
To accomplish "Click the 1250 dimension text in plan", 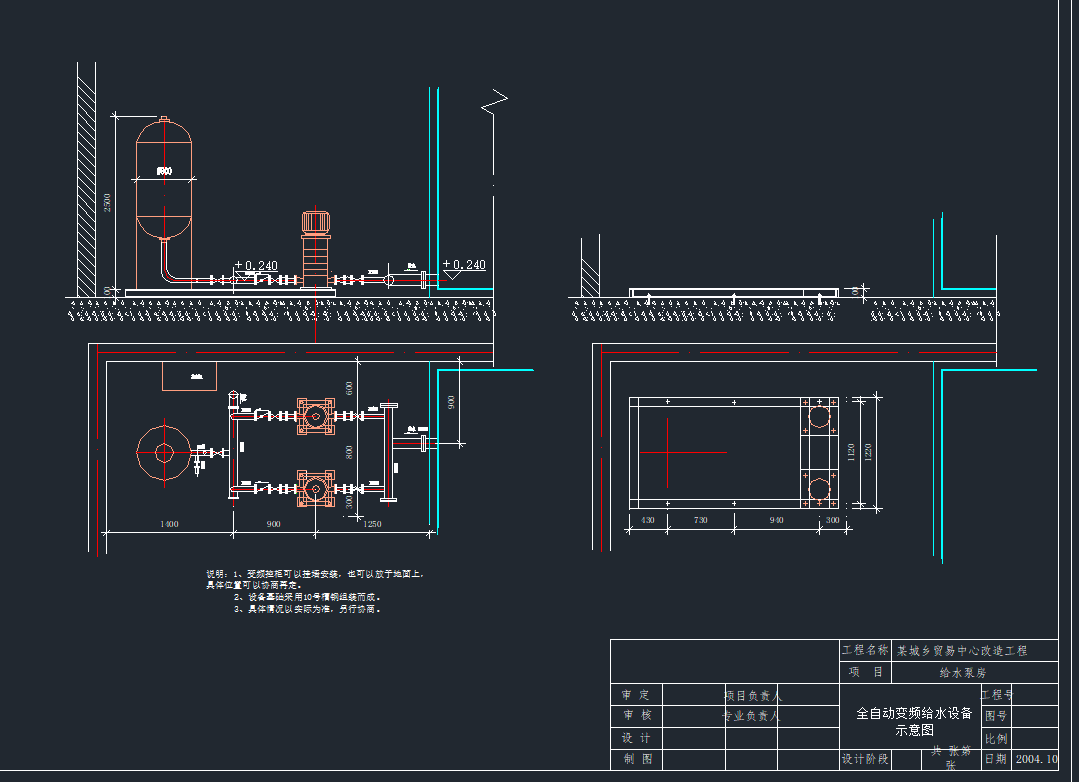I will point(371,524).
